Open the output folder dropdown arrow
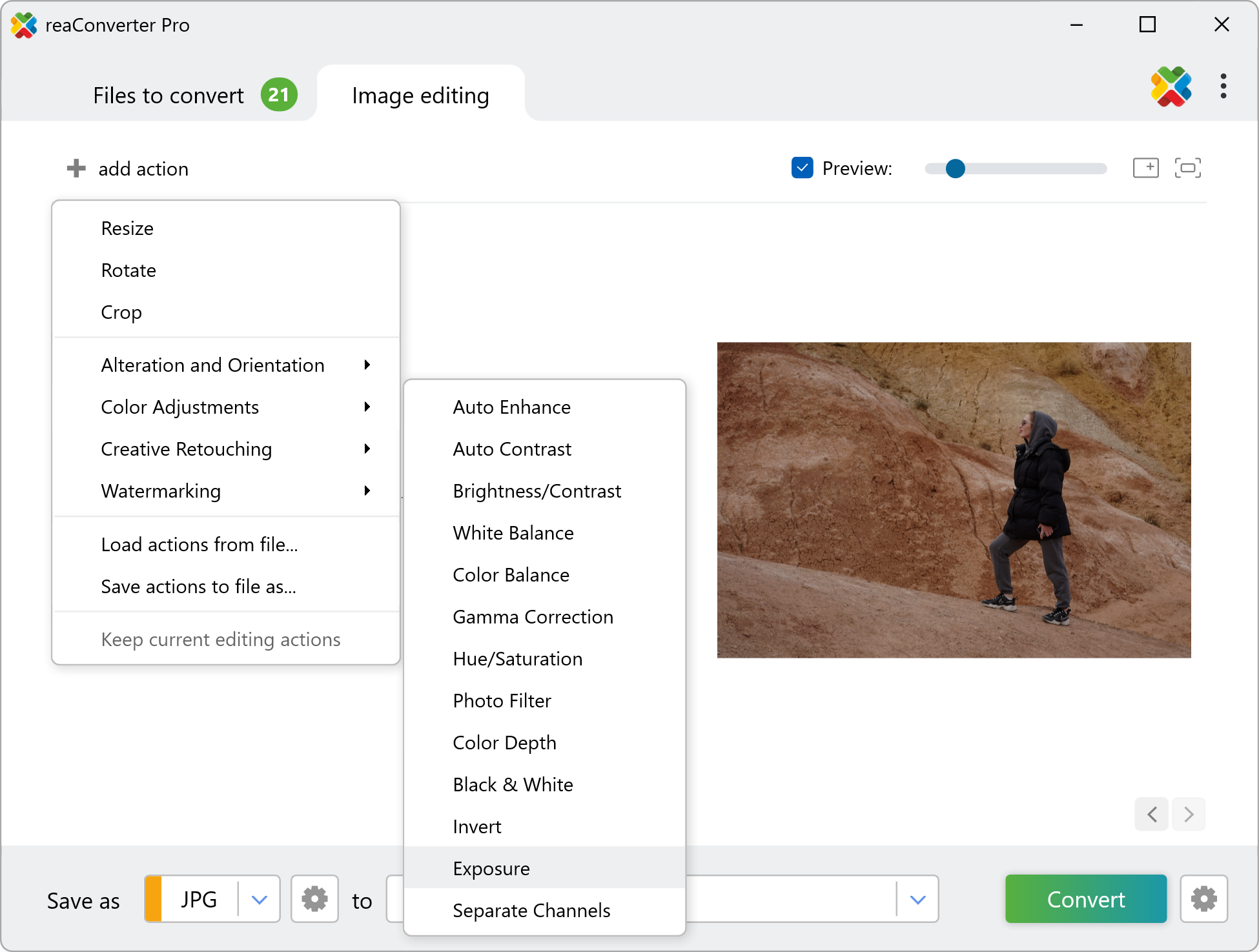Image resolution: width=1259 pixels, height=952 pixels. (x=917, y=899)
